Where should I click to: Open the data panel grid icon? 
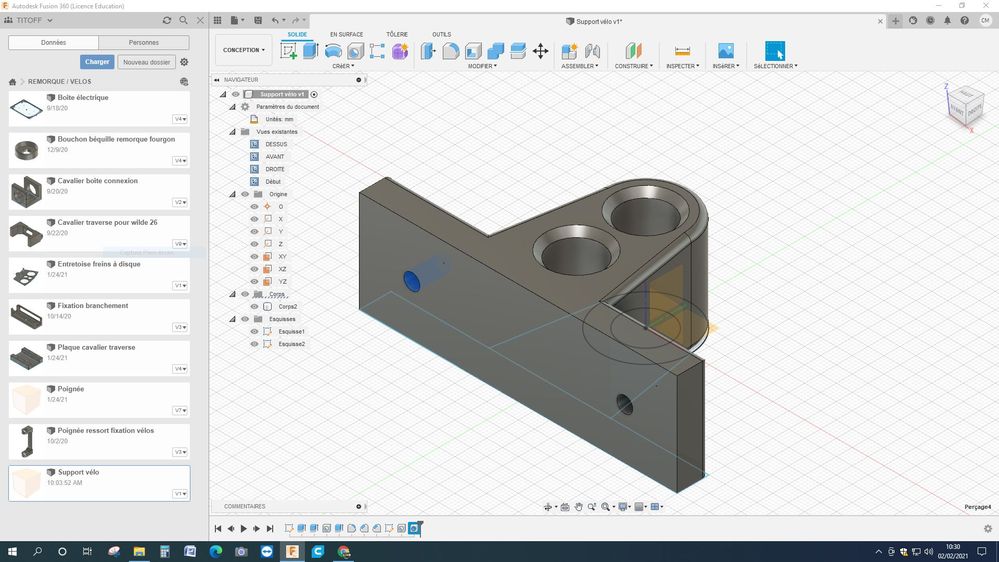click(217, 20)
